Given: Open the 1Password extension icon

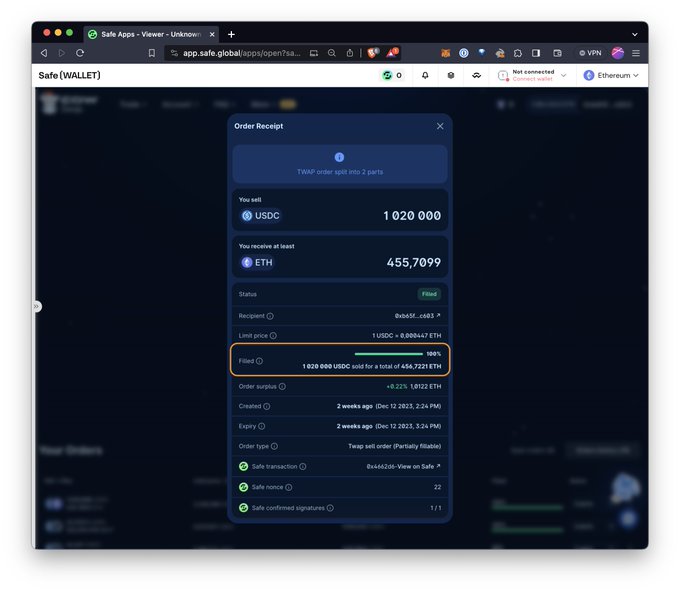Looking at the screenshot, I should click(464, 53).
